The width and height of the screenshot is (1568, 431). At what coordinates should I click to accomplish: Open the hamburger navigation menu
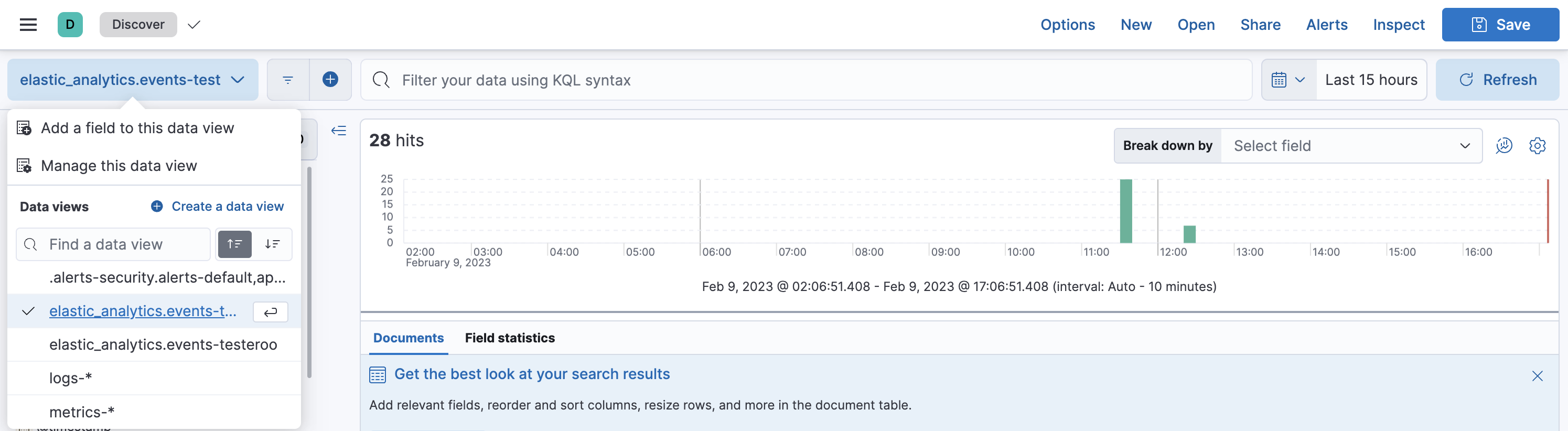pos(28,24)
